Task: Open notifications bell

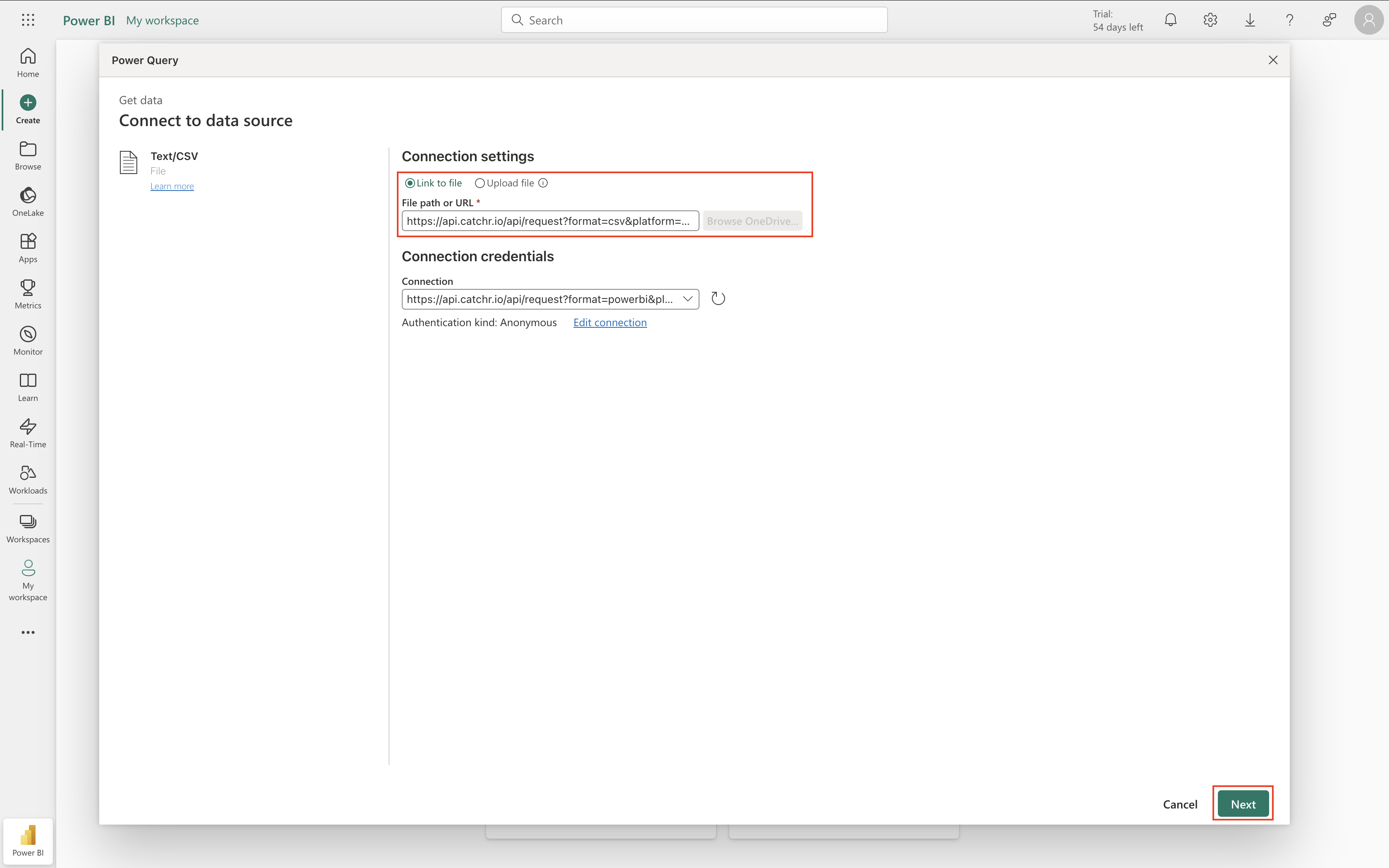Action: click(1170, 20)
